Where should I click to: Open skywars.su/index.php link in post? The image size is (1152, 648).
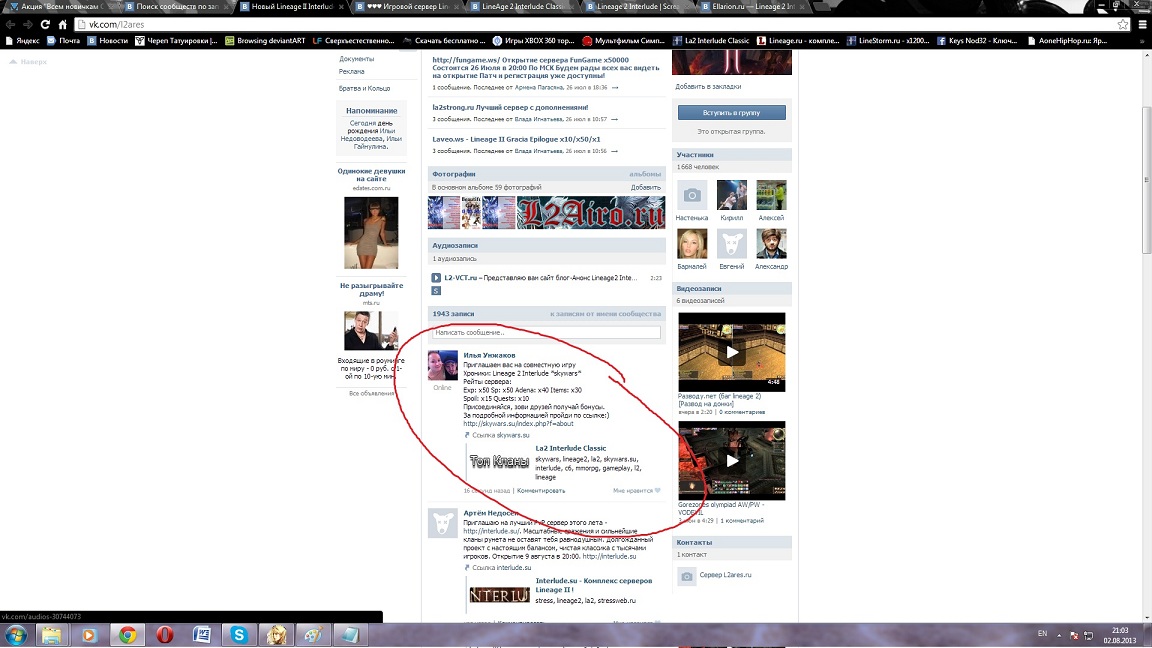click(518, 423)
